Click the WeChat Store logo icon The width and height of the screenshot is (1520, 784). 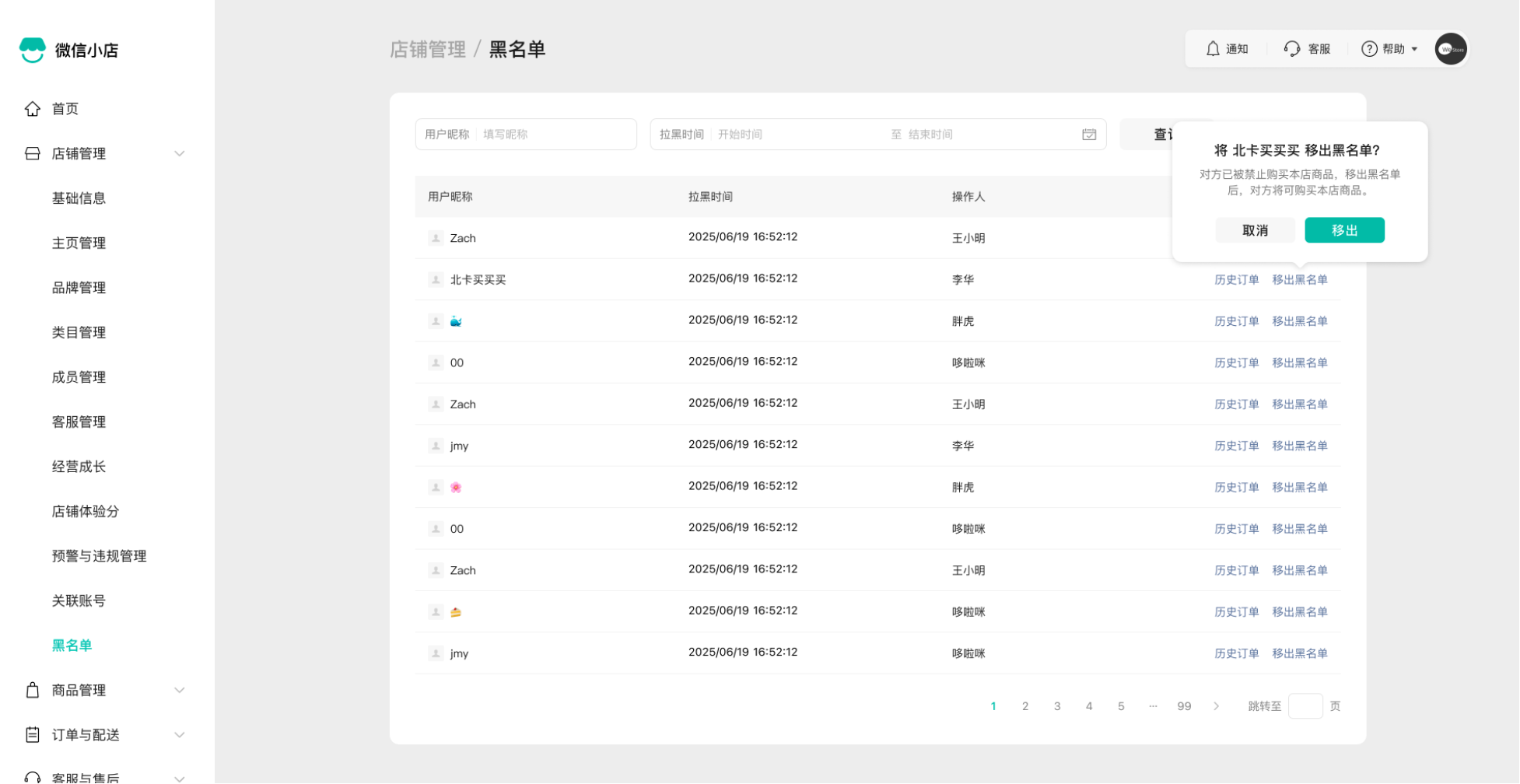(33, 50)
